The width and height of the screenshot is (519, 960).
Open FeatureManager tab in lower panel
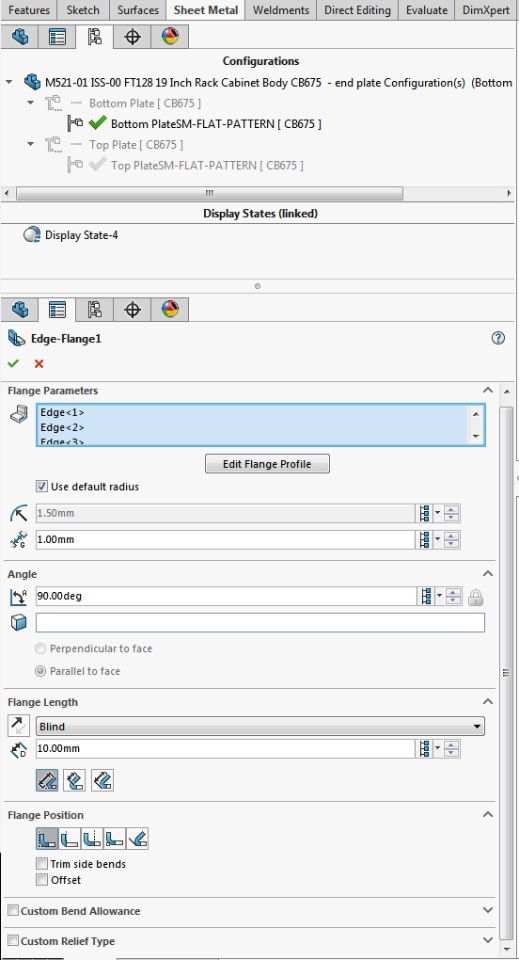click(x=20, y=310)
